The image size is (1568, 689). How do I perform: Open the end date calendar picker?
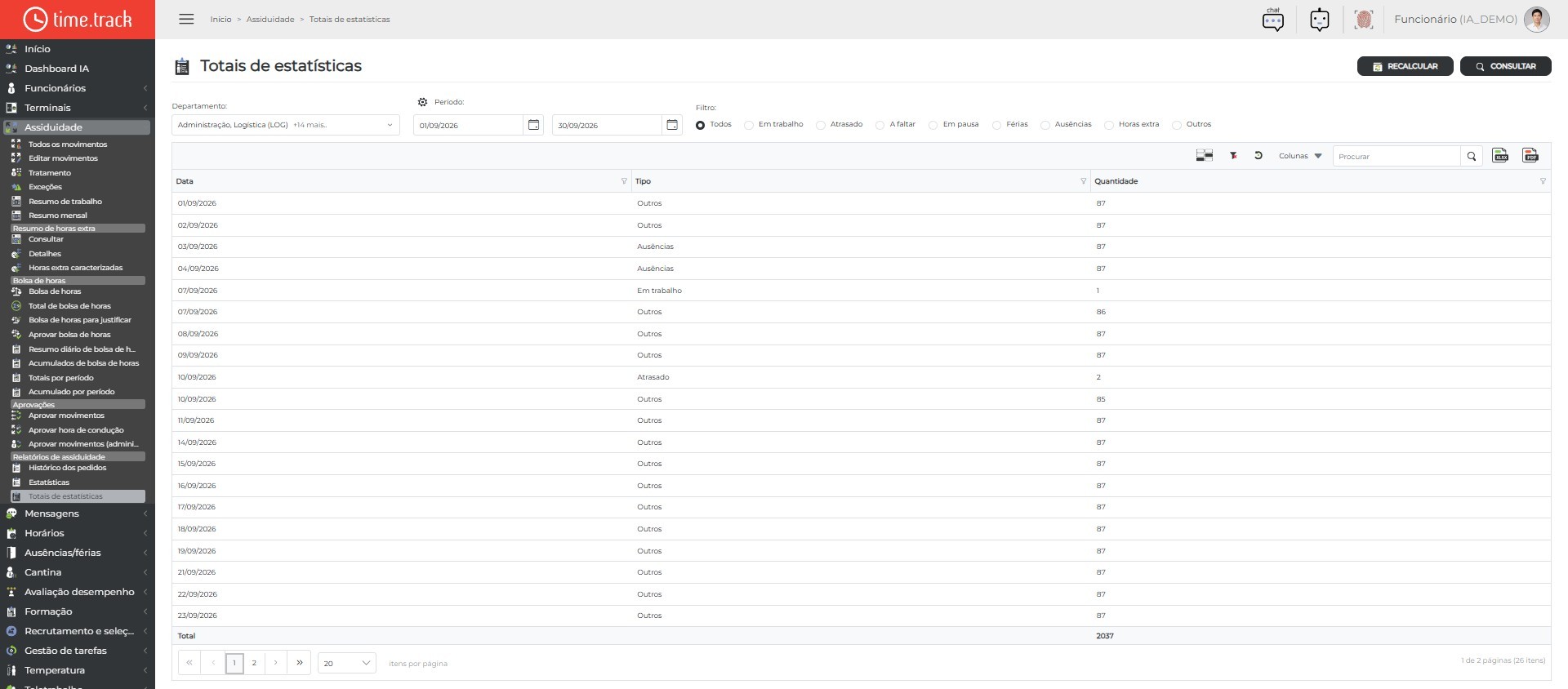[672, 125]
